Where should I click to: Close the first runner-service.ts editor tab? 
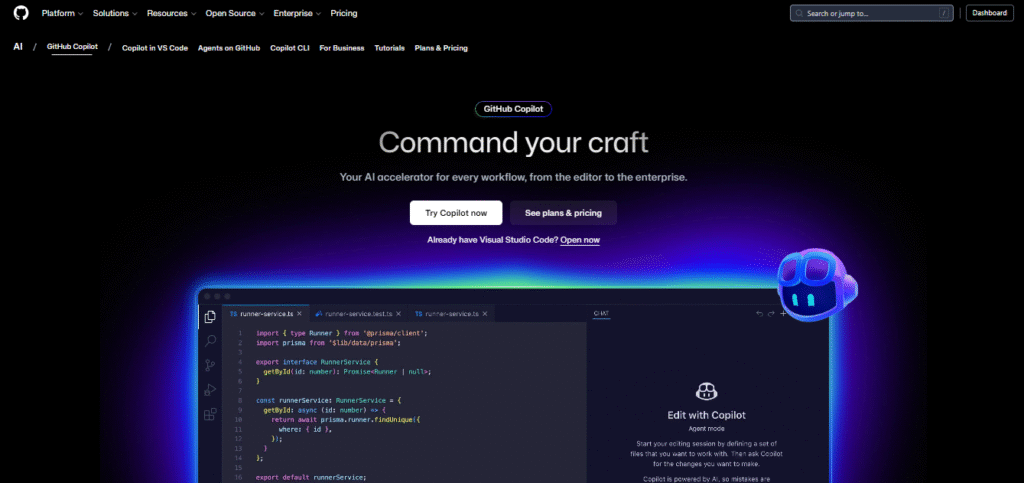point(299,314)
